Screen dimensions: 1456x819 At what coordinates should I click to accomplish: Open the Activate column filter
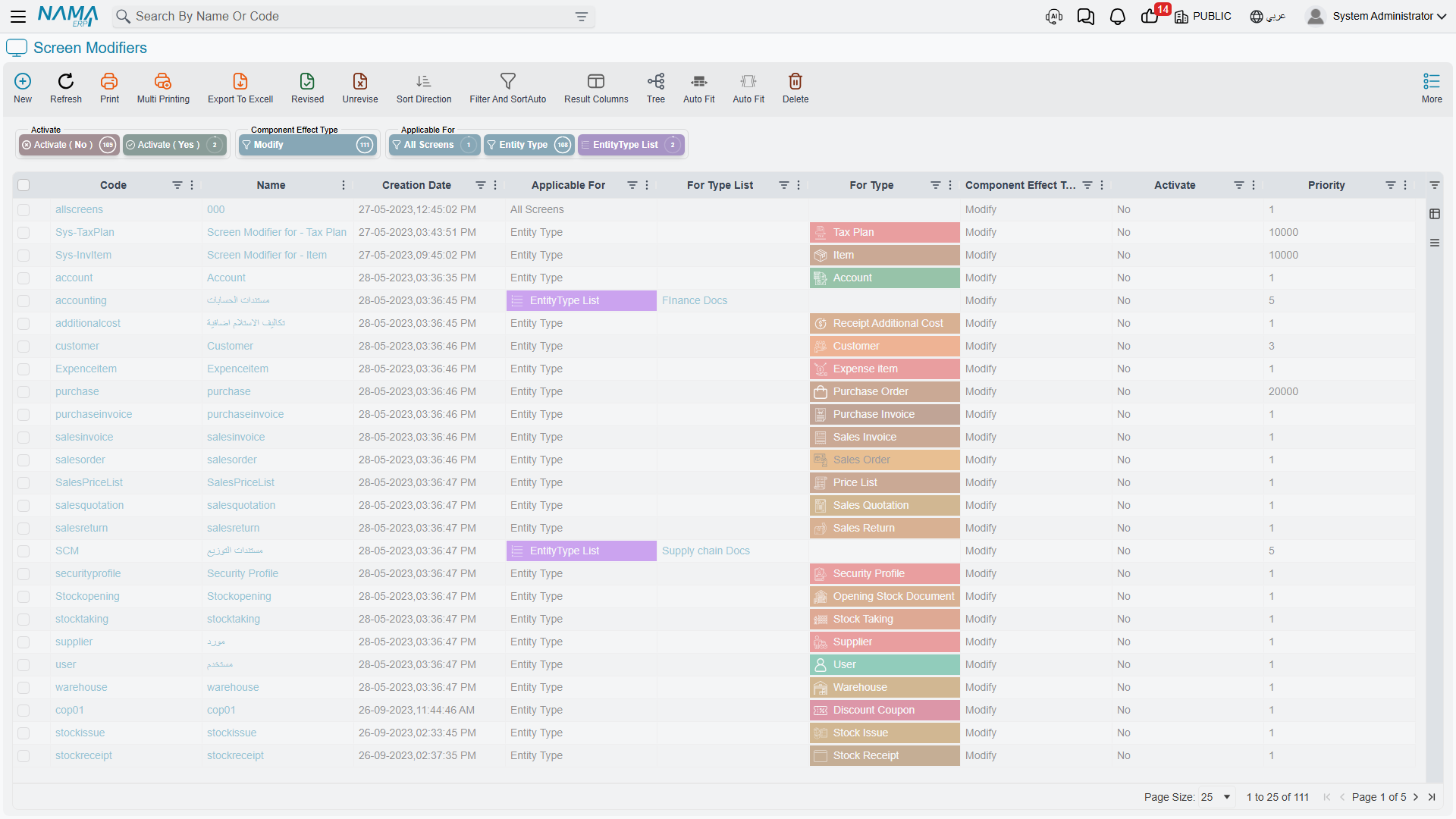coord(1238,185)
